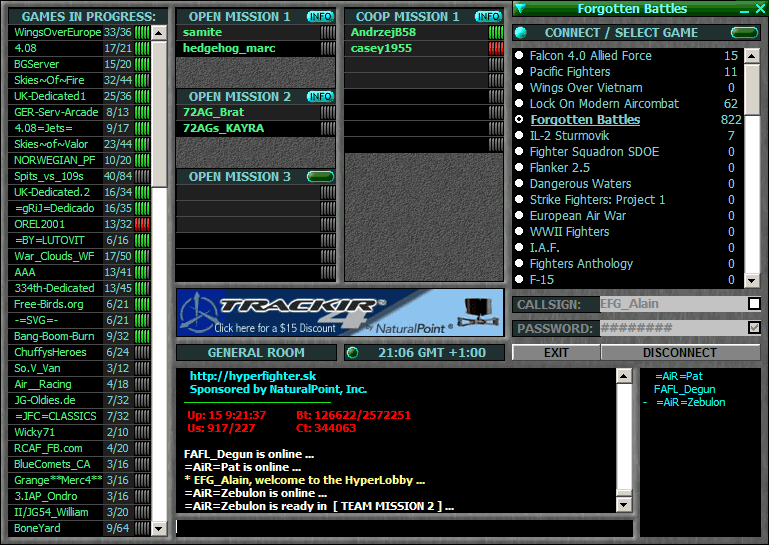
Task: Click the Open Mission 1 header
Action: [x=239, y=17]
